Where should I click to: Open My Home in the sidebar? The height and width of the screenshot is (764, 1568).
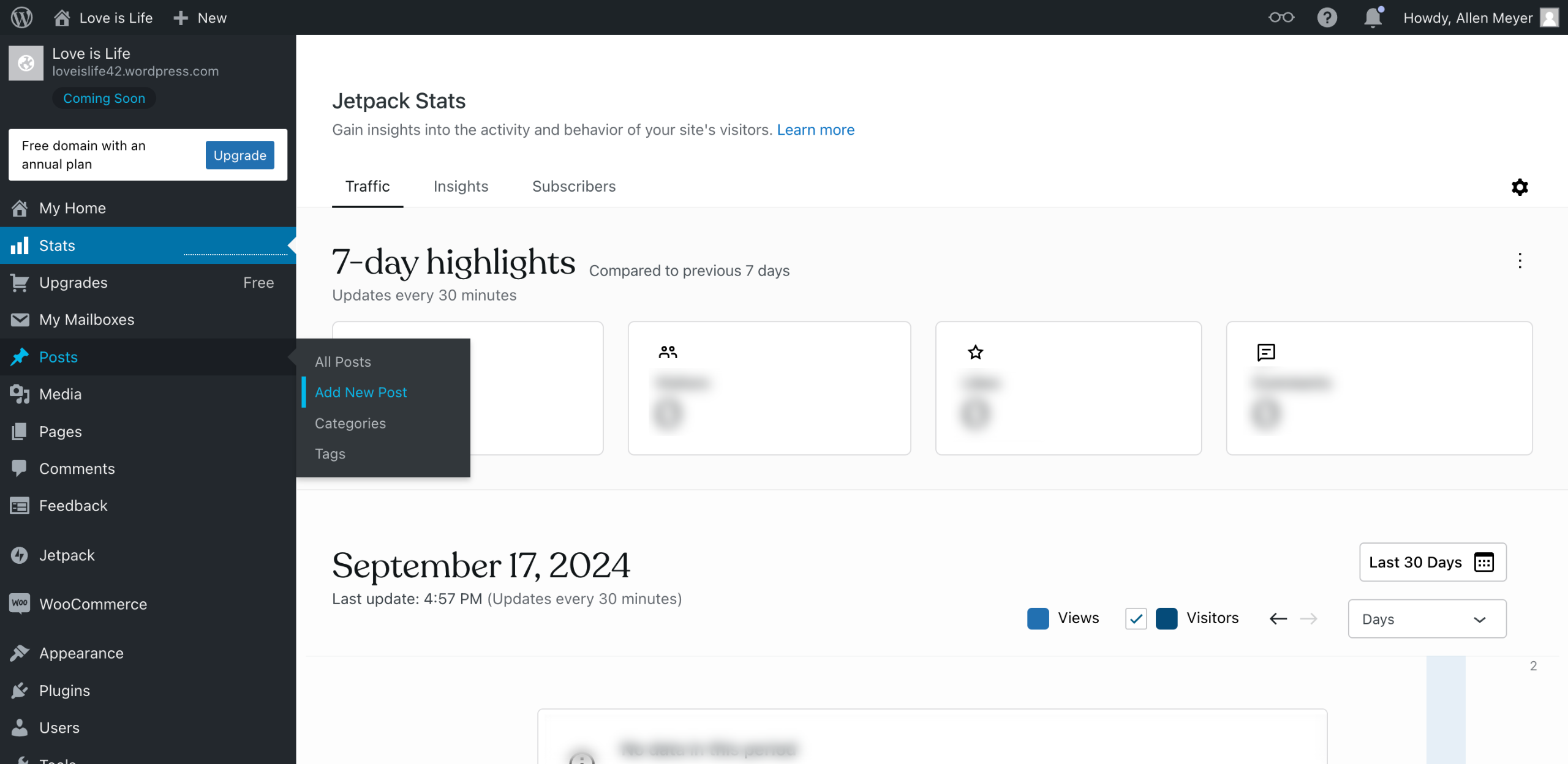(x=148, y=208)
